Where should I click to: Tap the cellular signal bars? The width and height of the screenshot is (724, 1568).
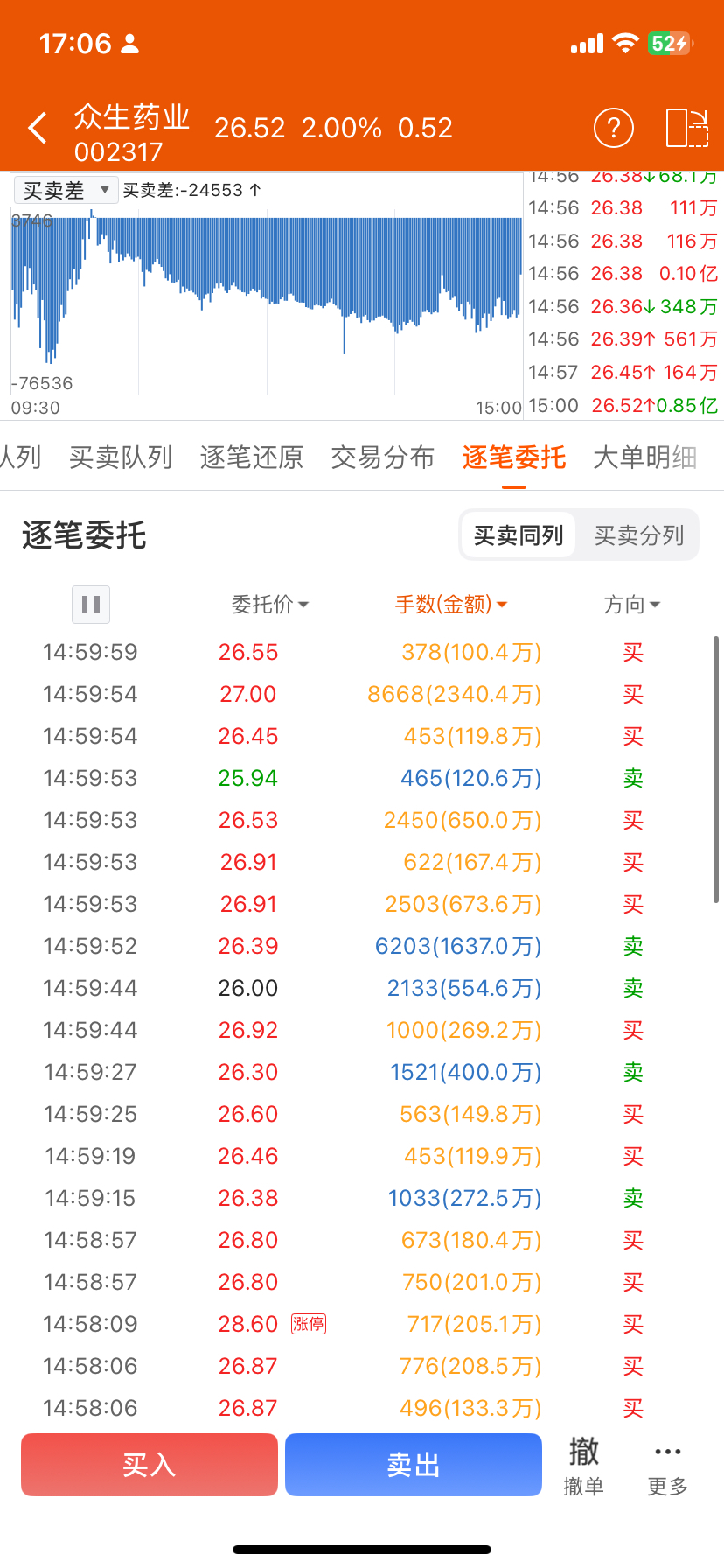pos(587,44)
